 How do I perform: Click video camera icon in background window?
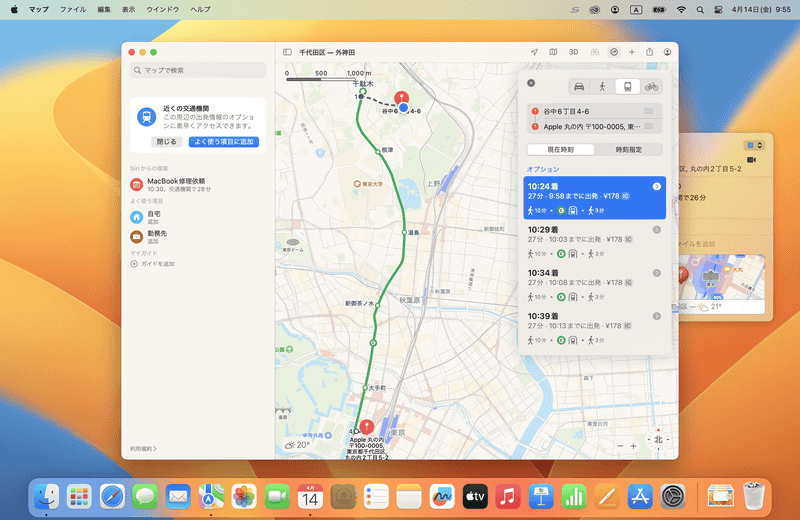752,160
